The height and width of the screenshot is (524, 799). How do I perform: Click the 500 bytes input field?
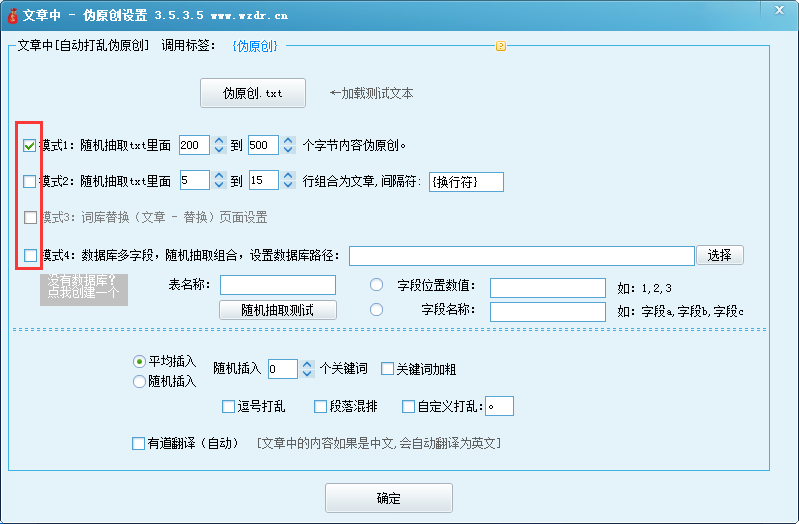(x=263, y=145)
